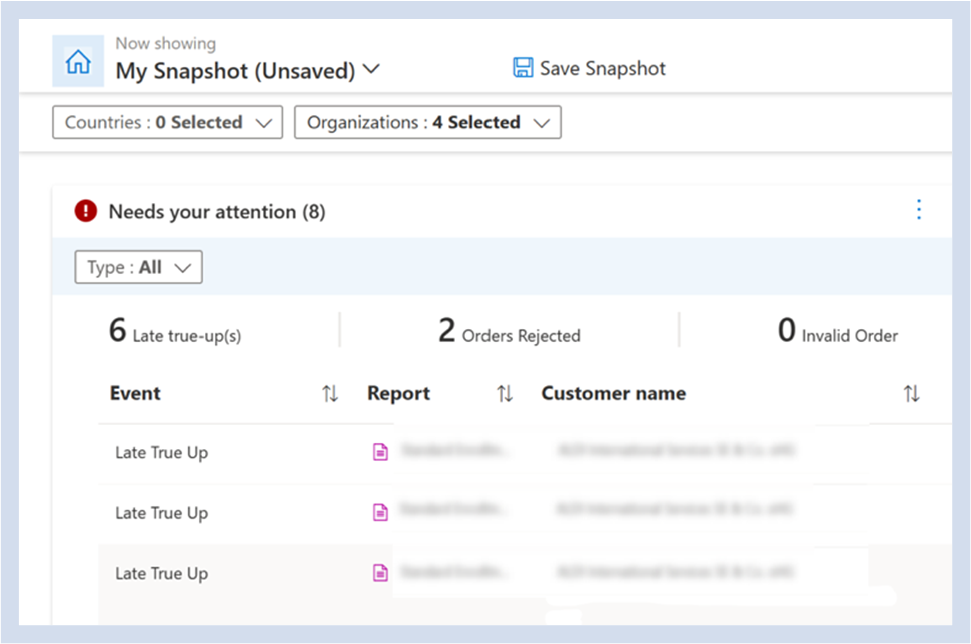Sort by Event column arrows
This screenshot has width=971, height=644.
click(x=330, y=394)
